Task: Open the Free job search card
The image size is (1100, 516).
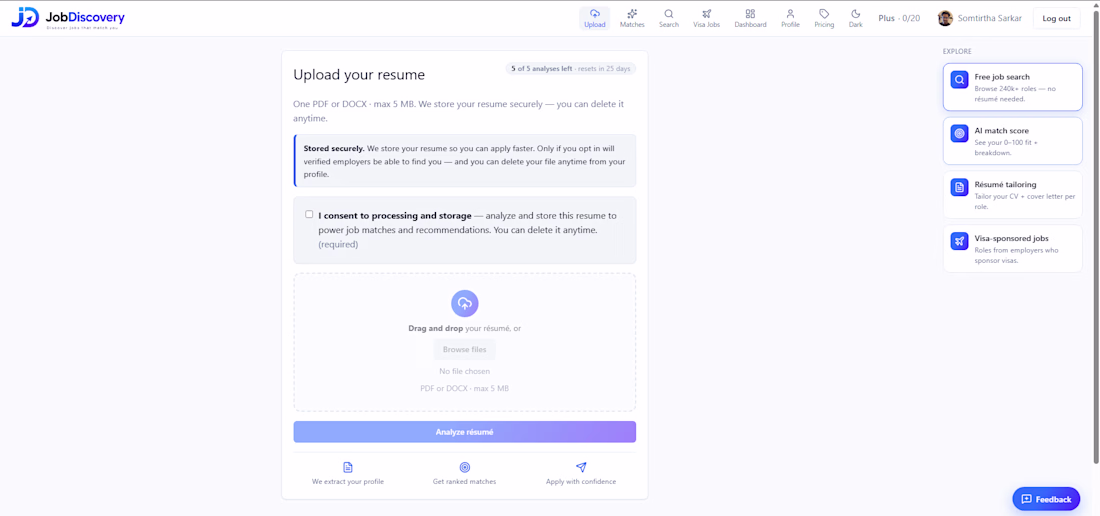Action: coord(1012,87)
